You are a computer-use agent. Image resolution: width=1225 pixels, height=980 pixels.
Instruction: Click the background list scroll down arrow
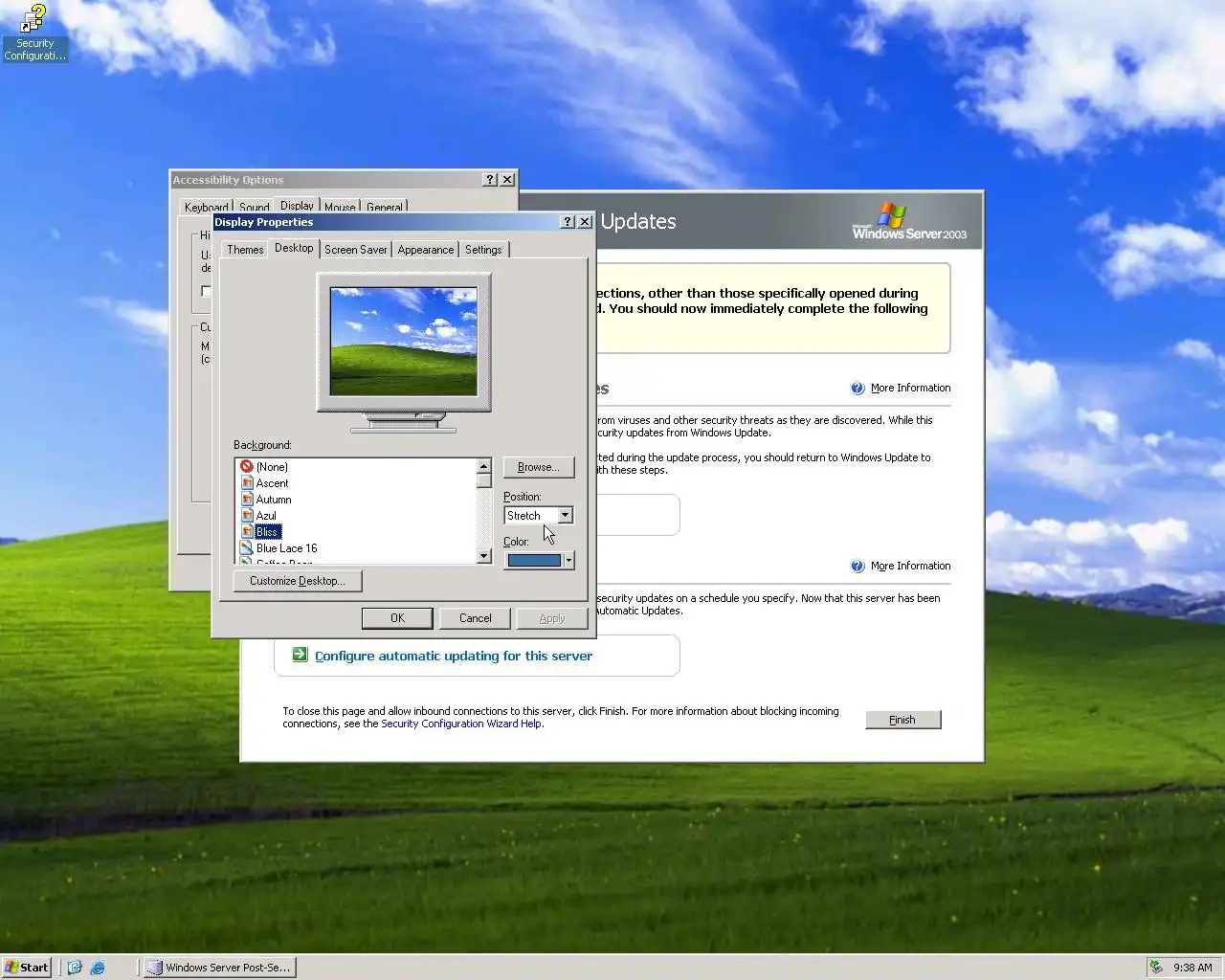(483, 556)
